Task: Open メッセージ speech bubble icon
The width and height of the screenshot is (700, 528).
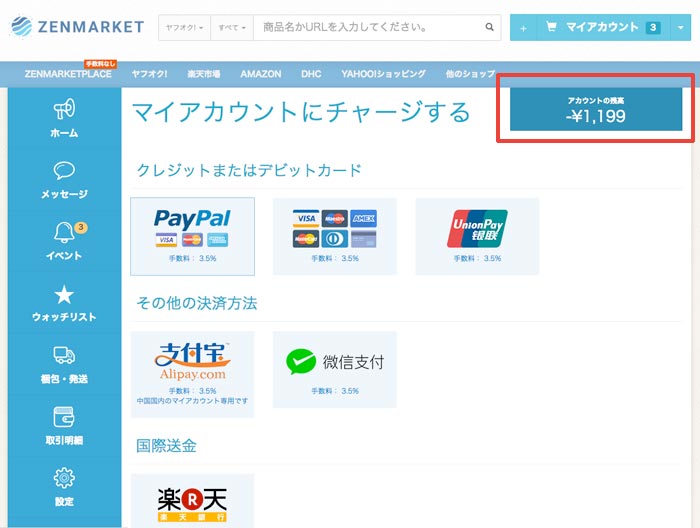Action: (x=64, y=170)
